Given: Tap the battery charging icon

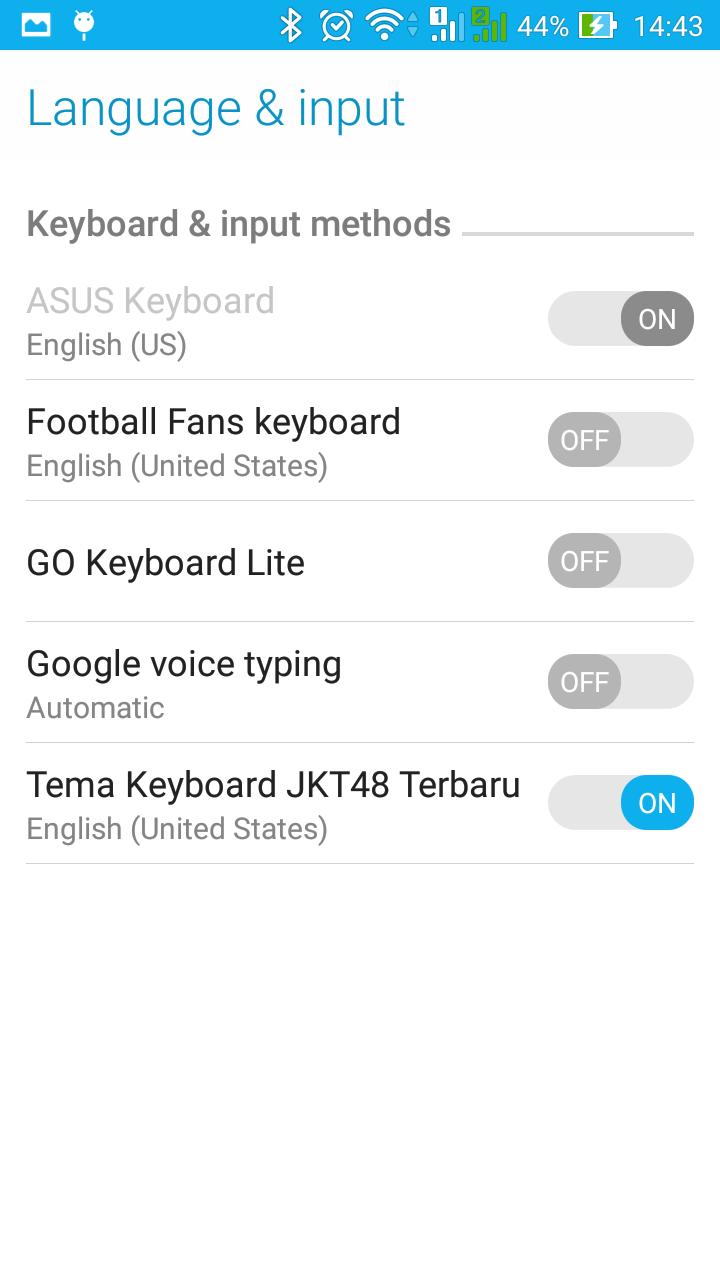Looking at the screenshot, I should point(597,25).
